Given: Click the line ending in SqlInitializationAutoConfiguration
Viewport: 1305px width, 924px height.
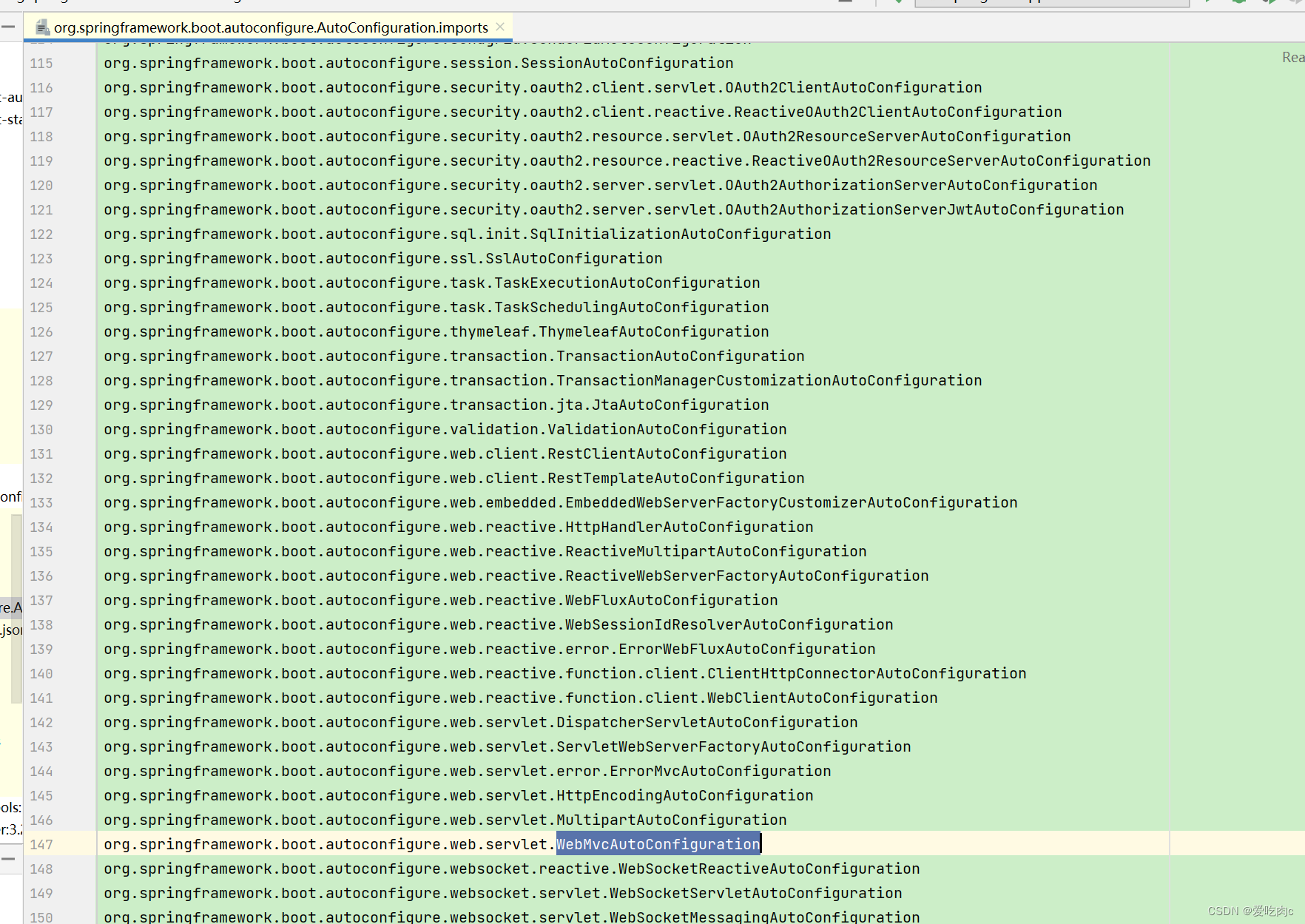Looking at the screenshot, I should coord(468,234).
